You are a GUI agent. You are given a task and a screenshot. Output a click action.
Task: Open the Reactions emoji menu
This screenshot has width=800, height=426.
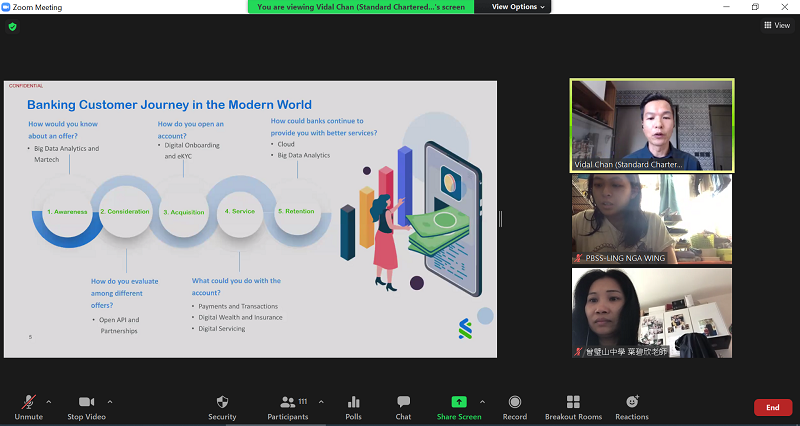[x=631, y=402]
